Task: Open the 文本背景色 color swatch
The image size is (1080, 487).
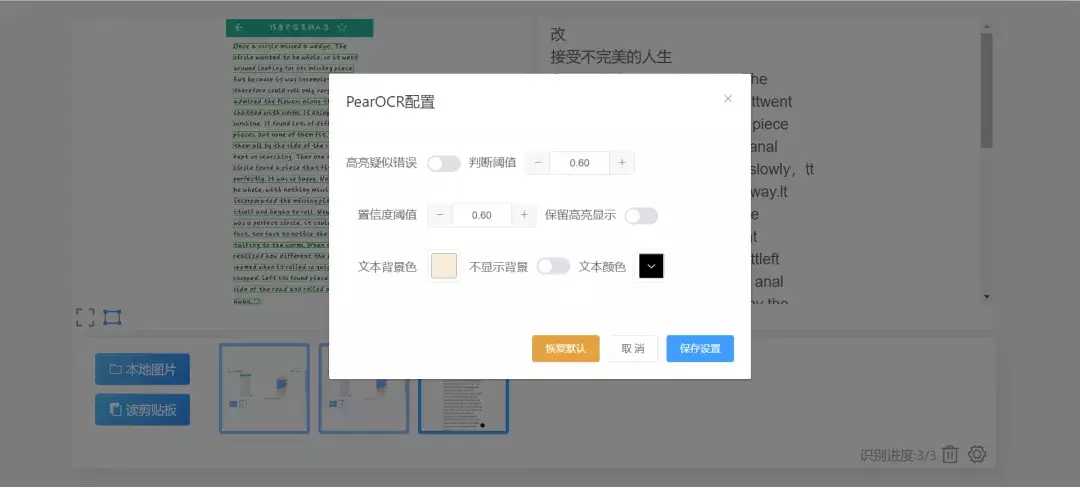Action: coord(444,267)
